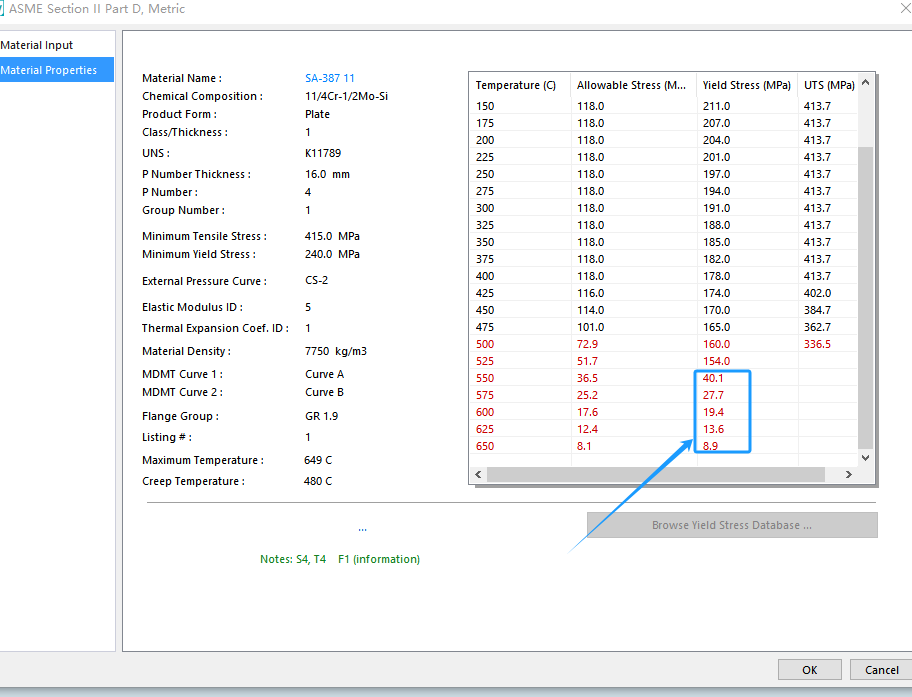912x697 pixels.
Task: Click allowable stress value 72.9
Action: pos(587,344)
